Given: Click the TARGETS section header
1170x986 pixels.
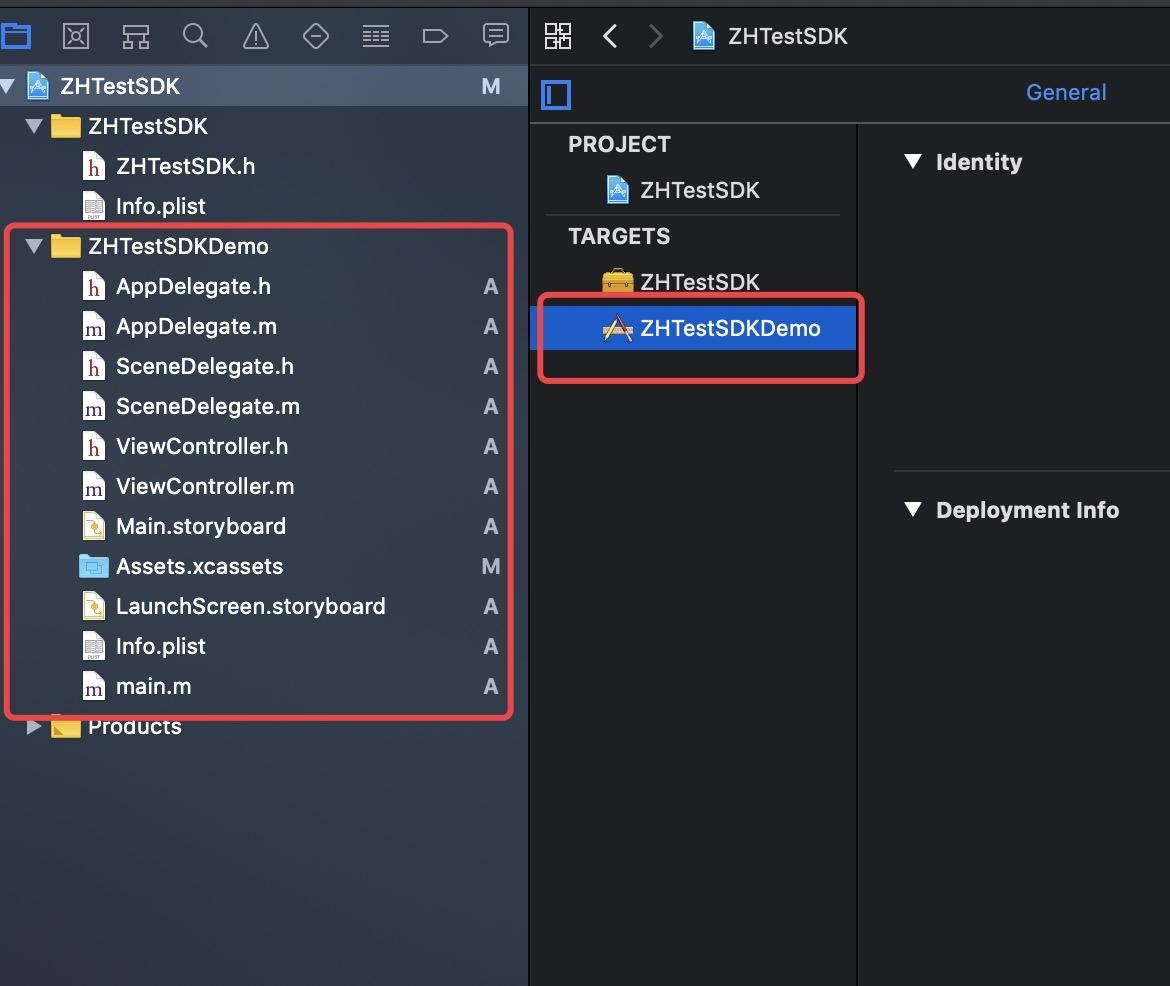Looking at the screenshot, I should 619,237.
